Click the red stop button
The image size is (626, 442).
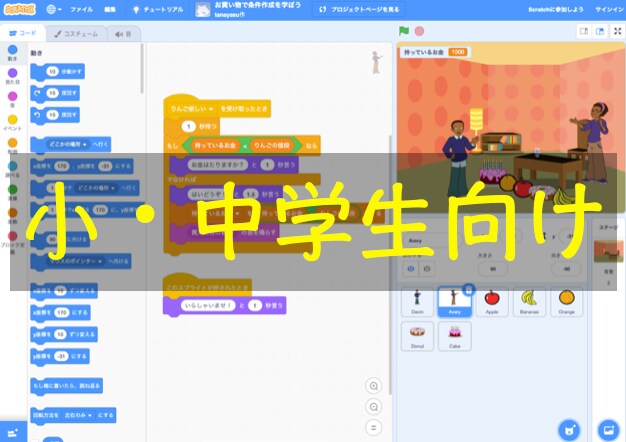tap(419, 31)
